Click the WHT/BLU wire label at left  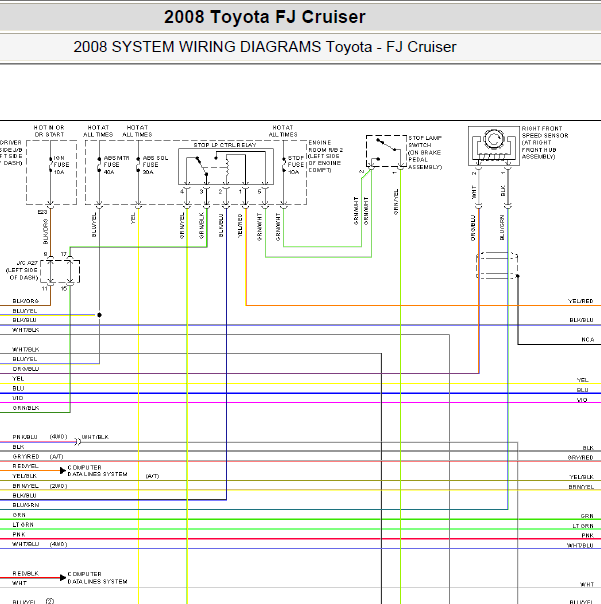[26, 544]
